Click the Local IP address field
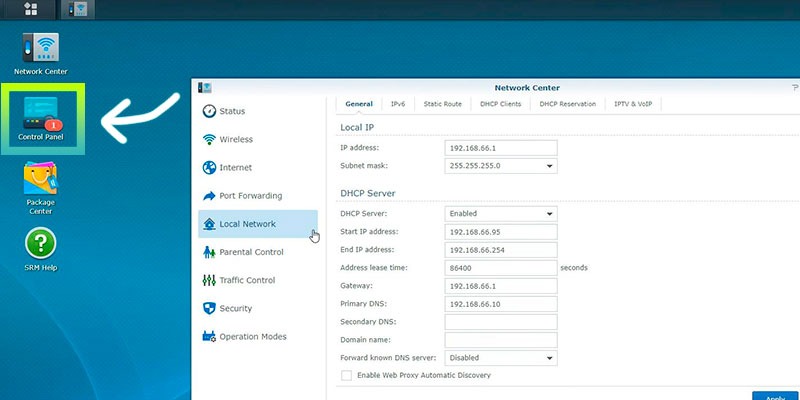 501,148
